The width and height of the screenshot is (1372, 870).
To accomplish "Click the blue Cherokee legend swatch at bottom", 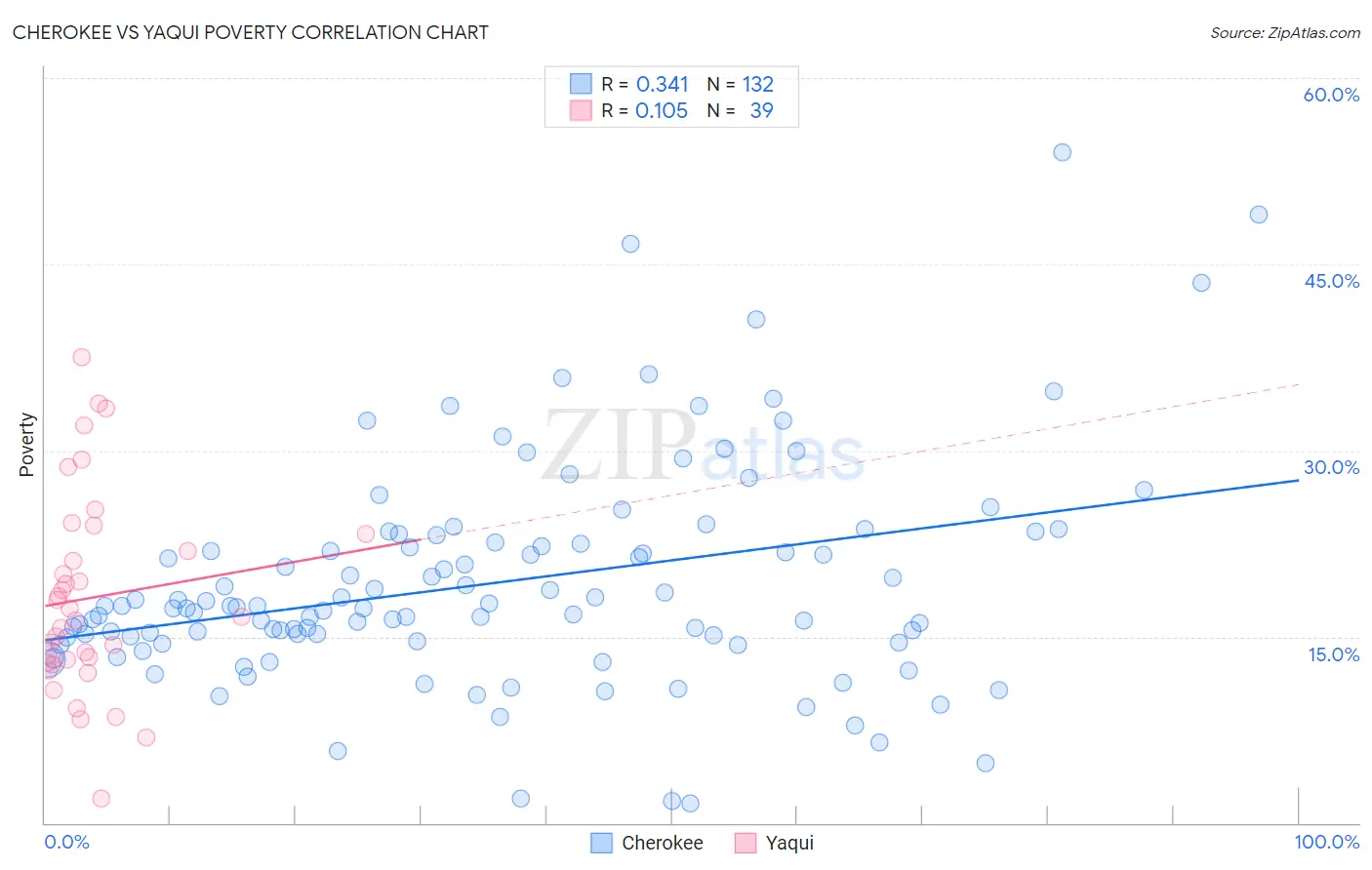I will pyautogui.click(x=602, y=843).
